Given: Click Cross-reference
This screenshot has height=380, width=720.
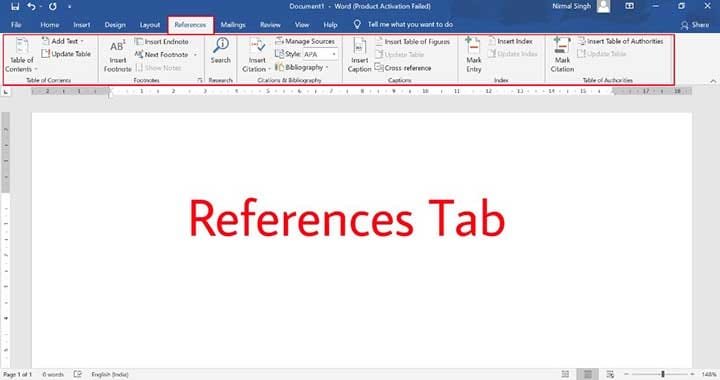Looking at the screenshot, I should (x=403, y=67).
